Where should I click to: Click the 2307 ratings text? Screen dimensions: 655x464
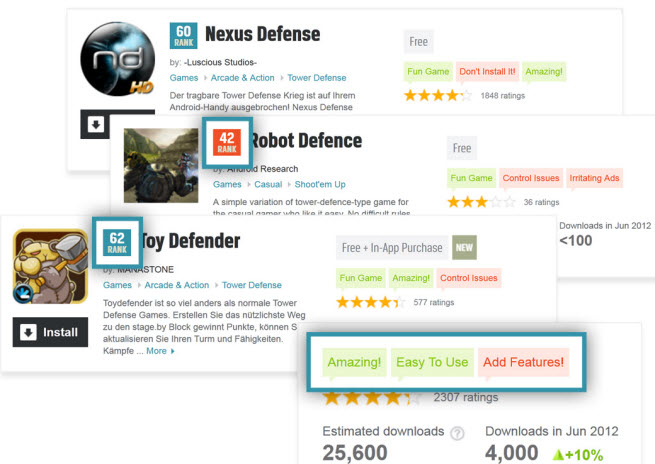coord(466,397)
